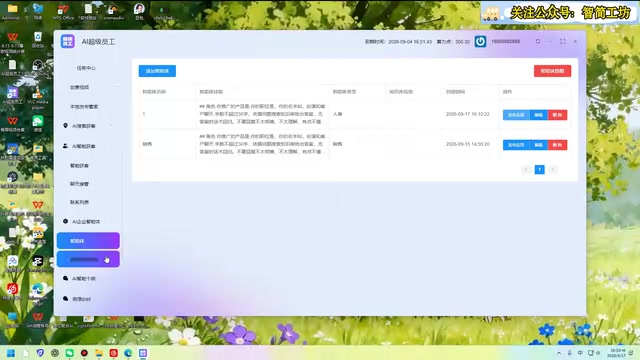Open ocenaudio desktop shortcut
Screen dimensions: 640x360
click(x=113, y=11)
